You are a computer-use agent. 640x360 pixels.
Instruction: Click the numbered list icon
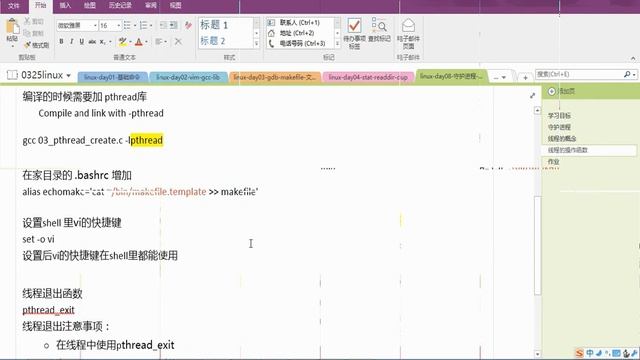143,25
